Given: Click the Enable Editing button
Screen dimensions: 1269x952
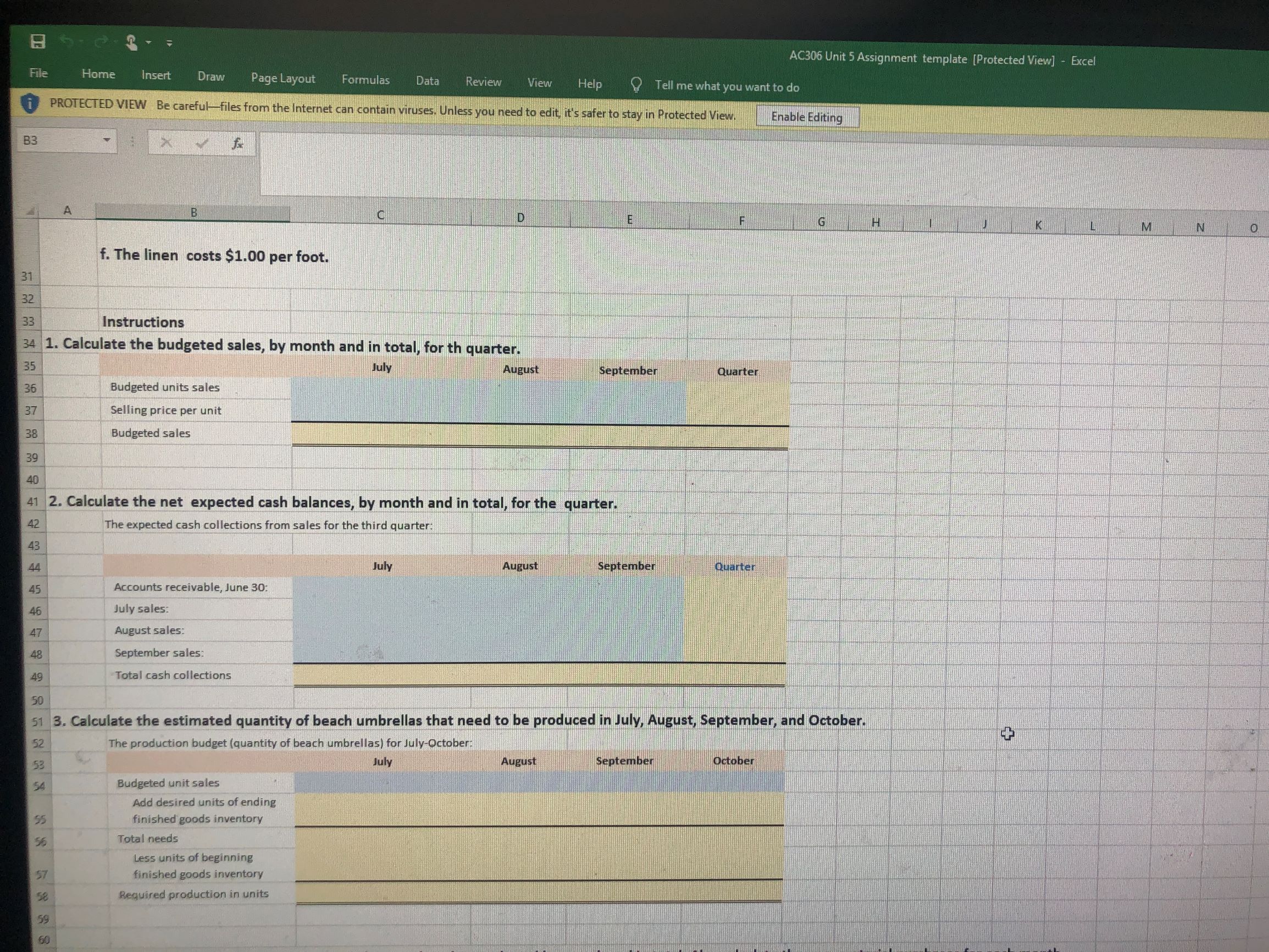Looking at the screenshot, I should pyautogui.click(x=807, y=117).
